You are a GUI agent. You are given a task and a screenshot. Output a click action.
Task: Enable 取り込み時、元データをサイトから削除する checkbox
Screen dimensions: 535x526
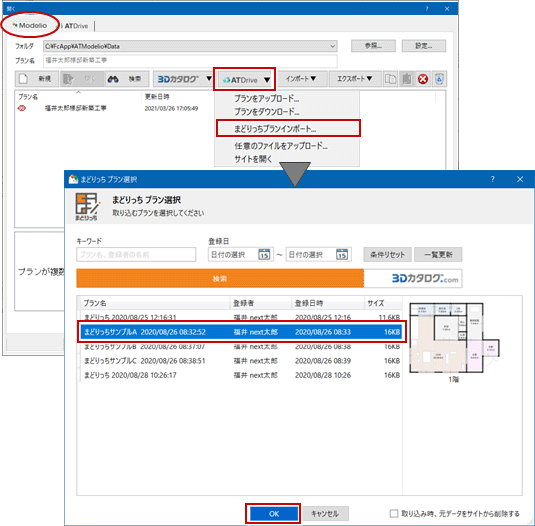coord(394,513)
